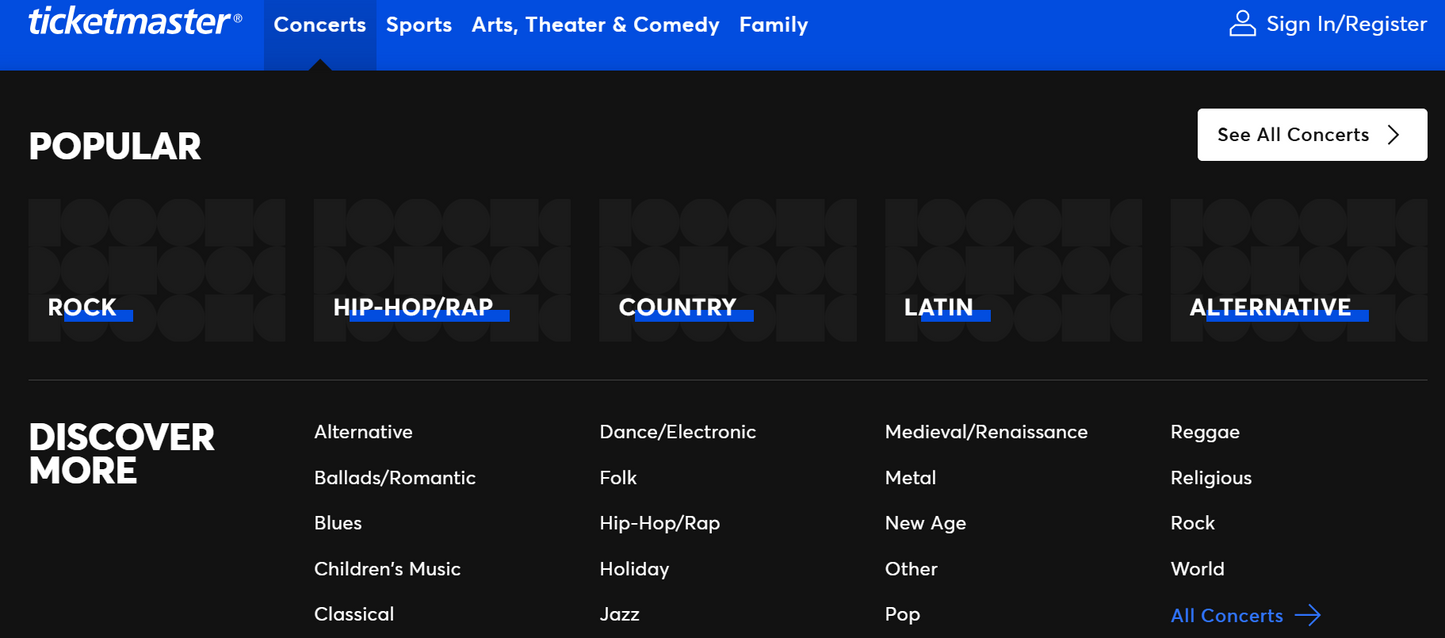This screenshot has height=638, width=1445.
Task: Open the Concerts menu tab
Action: point(320,25)
